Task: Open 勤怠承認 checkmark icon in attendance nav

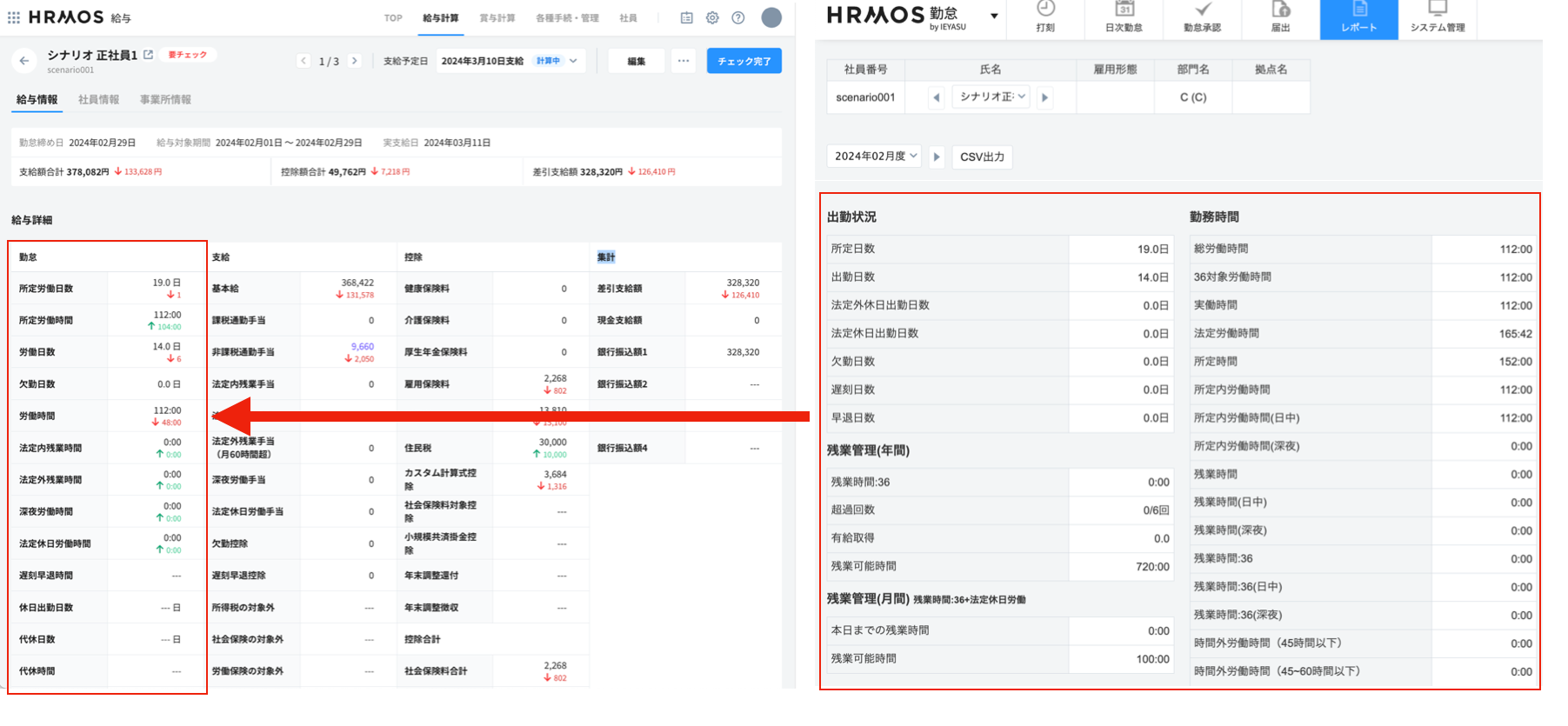Action: [x=1202, y=10]
